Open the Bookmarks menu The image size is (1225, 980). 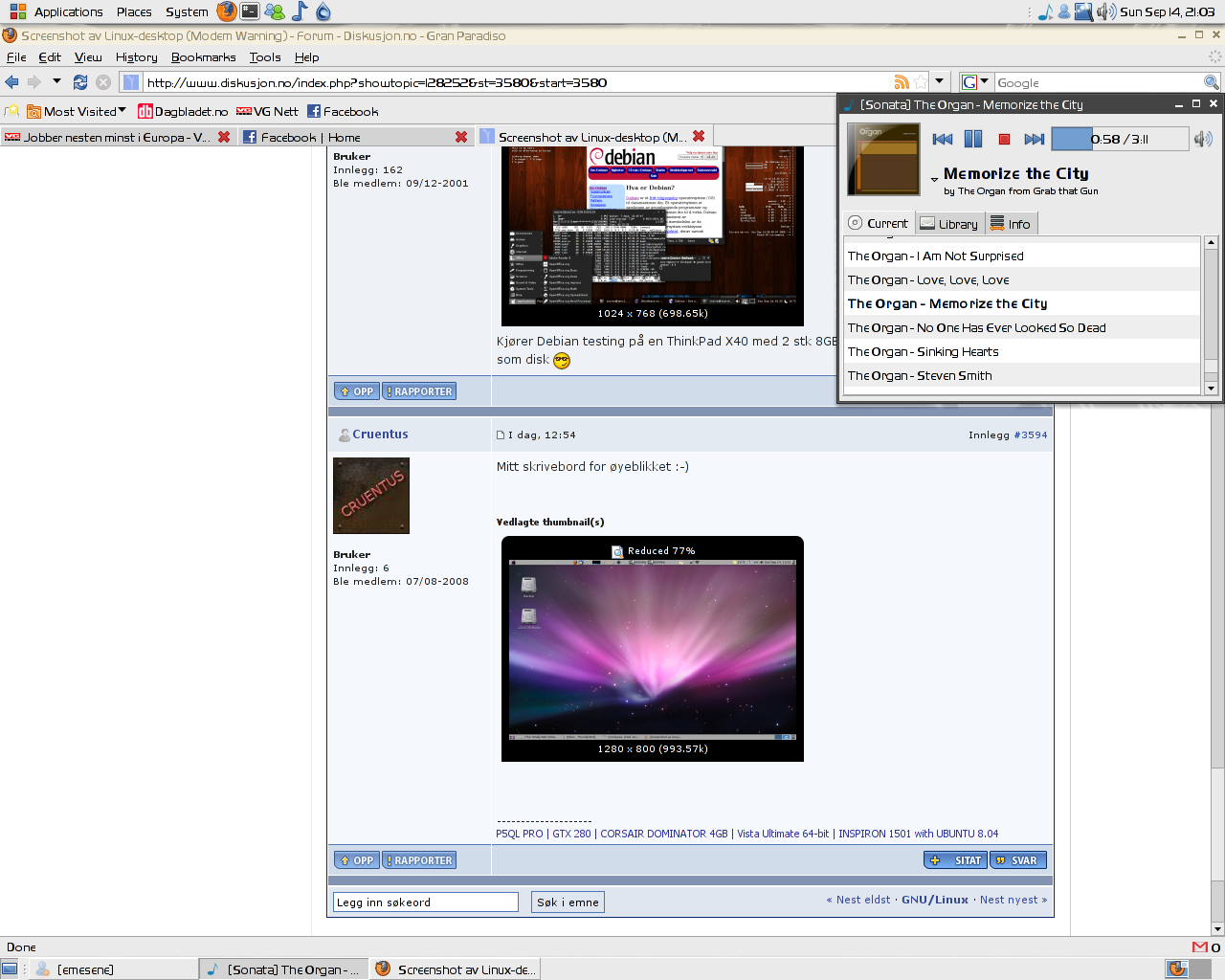tap(203, 57)
